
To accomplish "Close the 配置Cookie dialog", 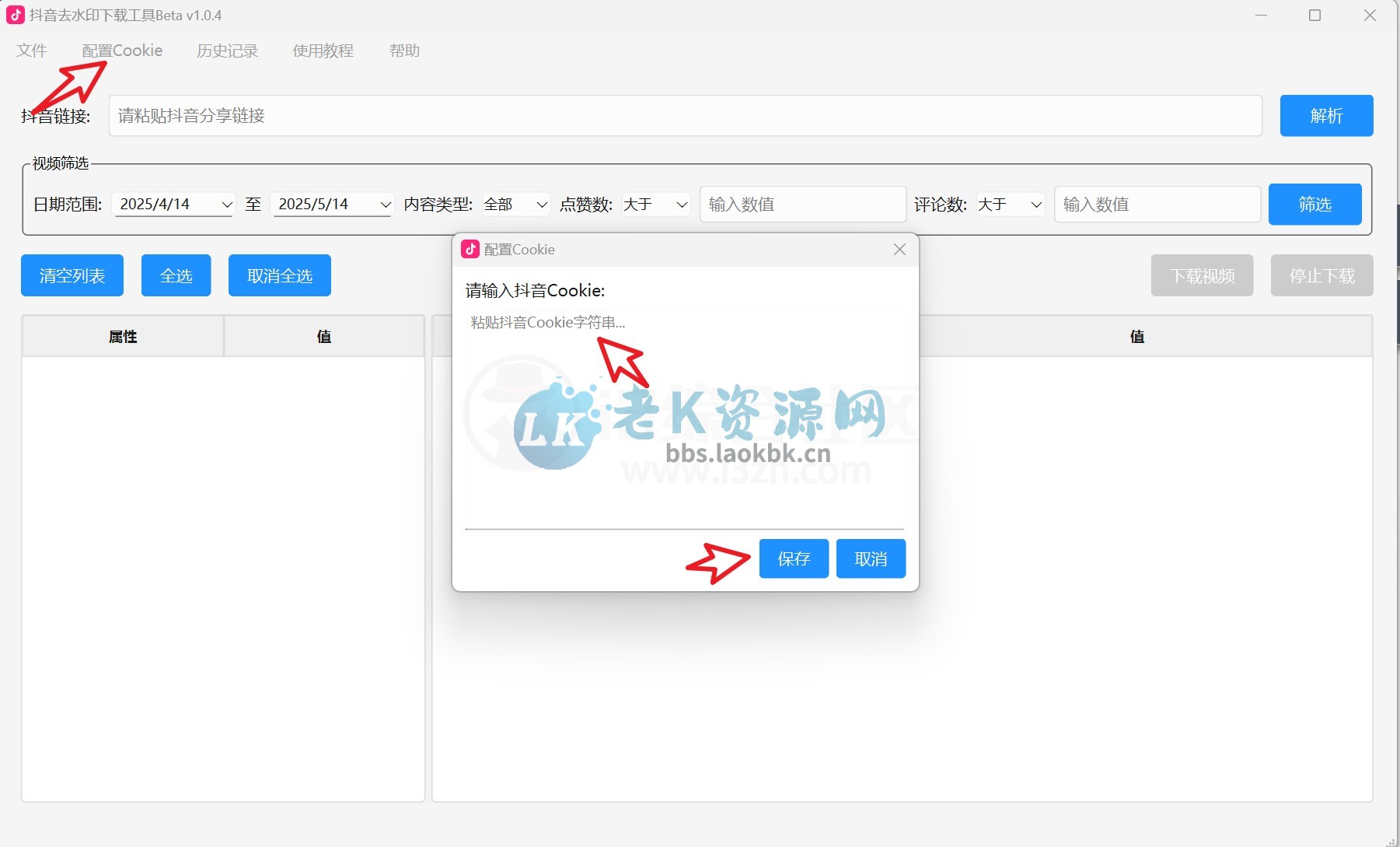I will [x=899, y=250].
